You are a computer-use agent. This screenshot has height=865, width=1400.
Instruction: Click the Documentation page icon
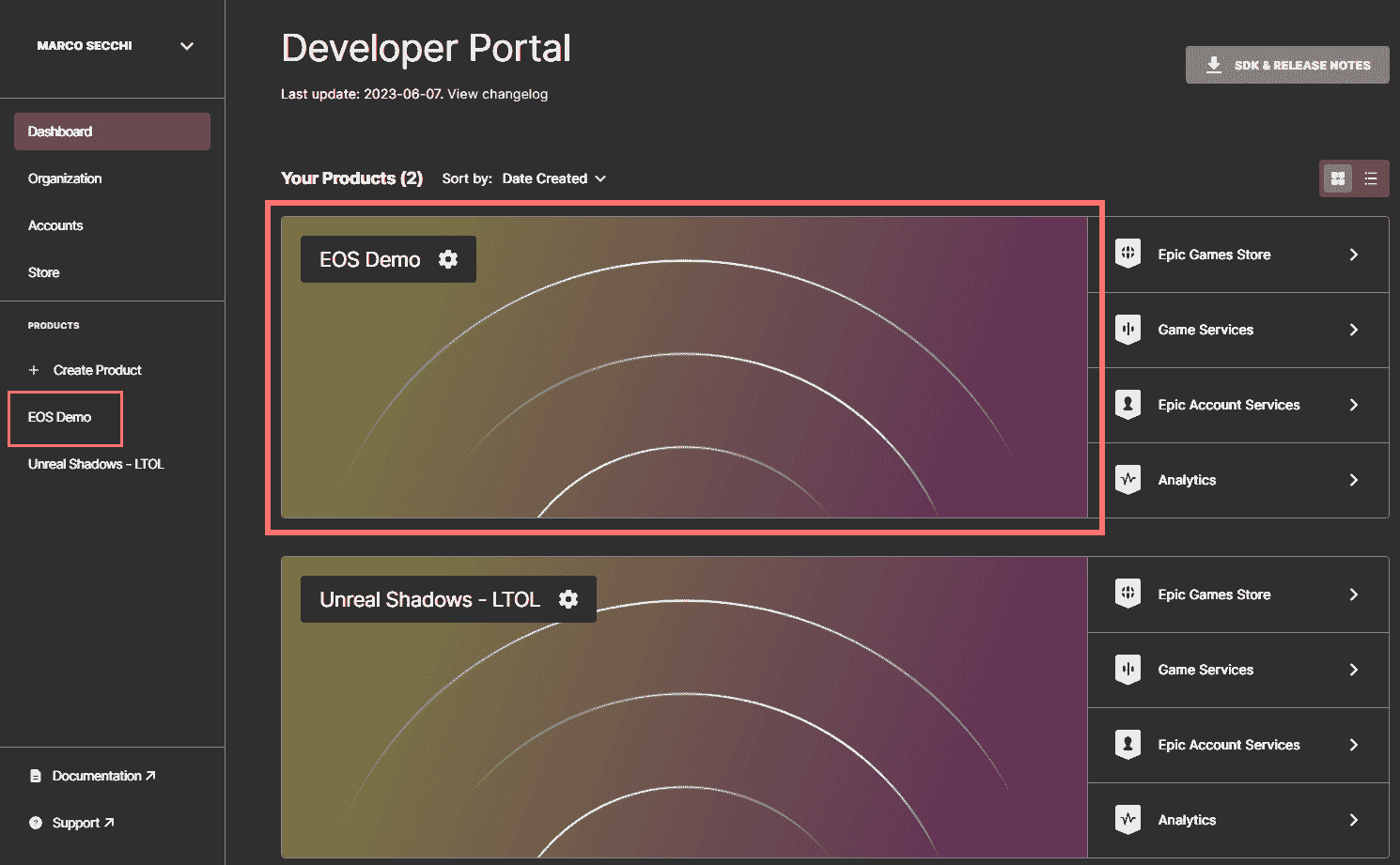(x=36, y=776)
